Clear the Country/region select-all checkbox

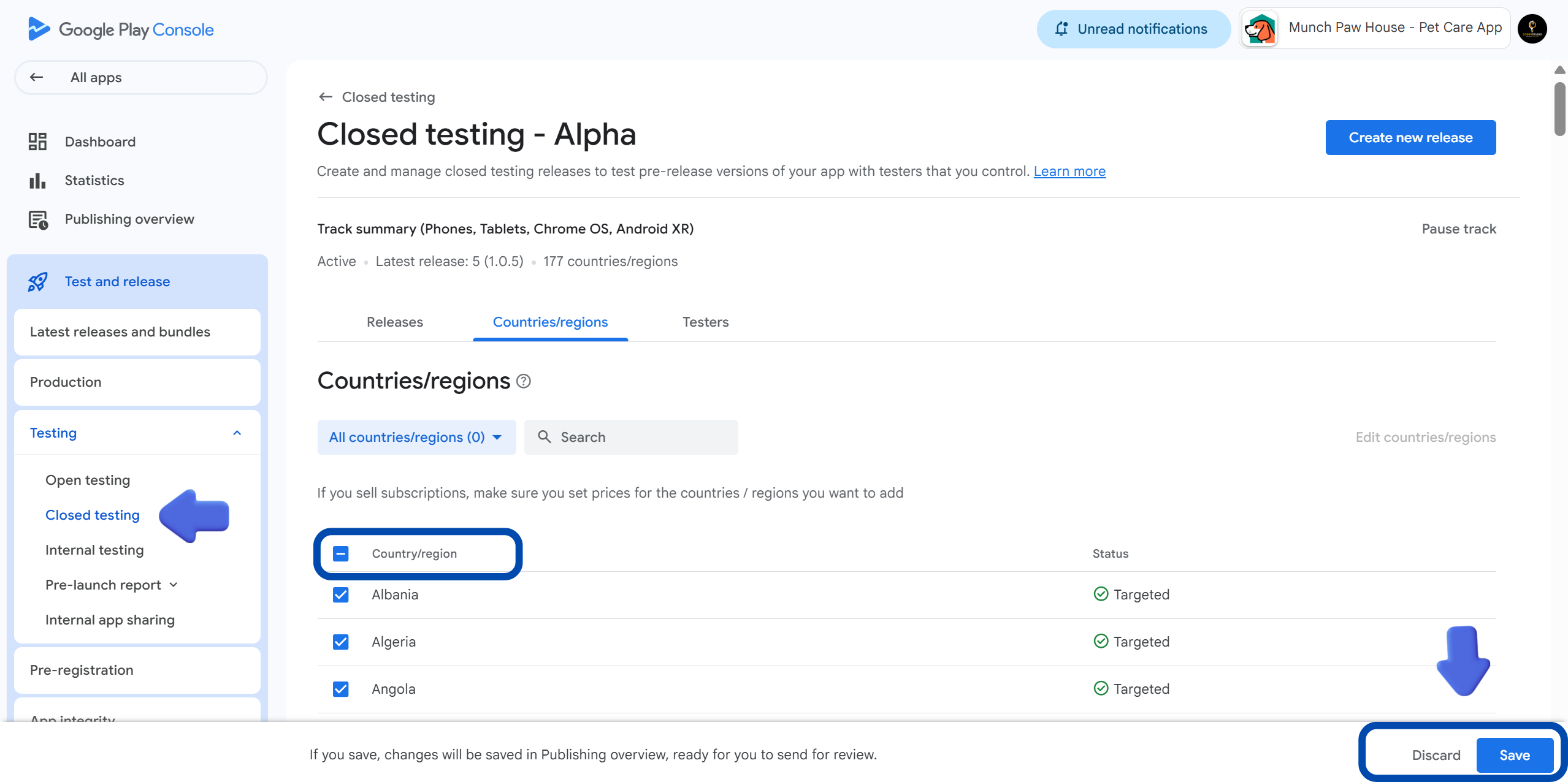pyautogui.click(x=340, y=553)
